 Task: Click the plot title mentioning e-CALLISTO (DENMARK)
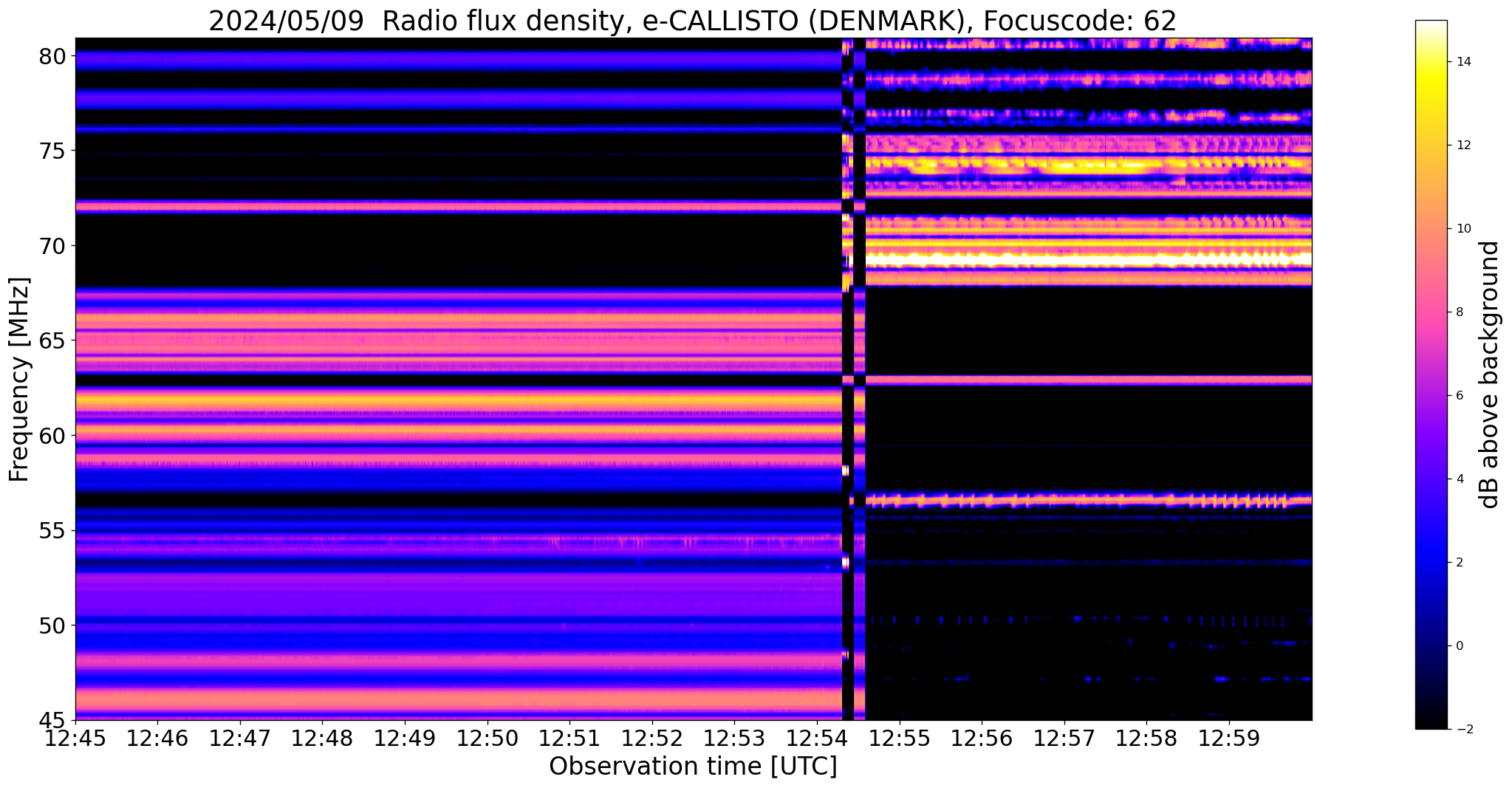click(x=692, y=21)
